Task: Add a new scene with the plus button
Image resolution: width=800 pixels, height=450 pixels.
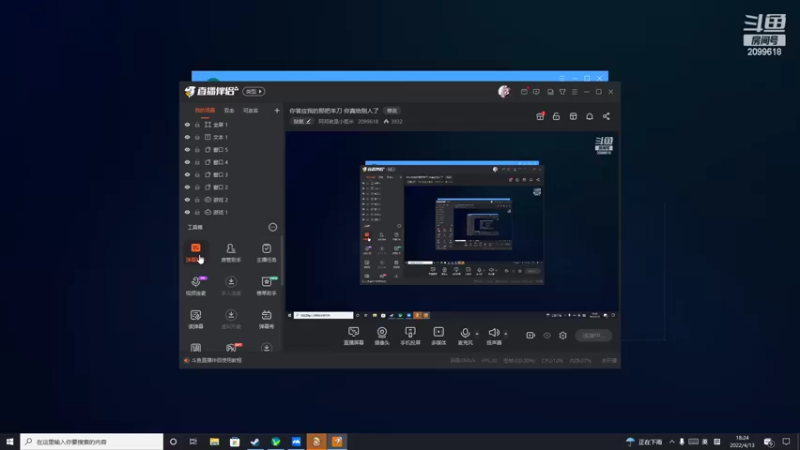Action: (x=277, y=110)
